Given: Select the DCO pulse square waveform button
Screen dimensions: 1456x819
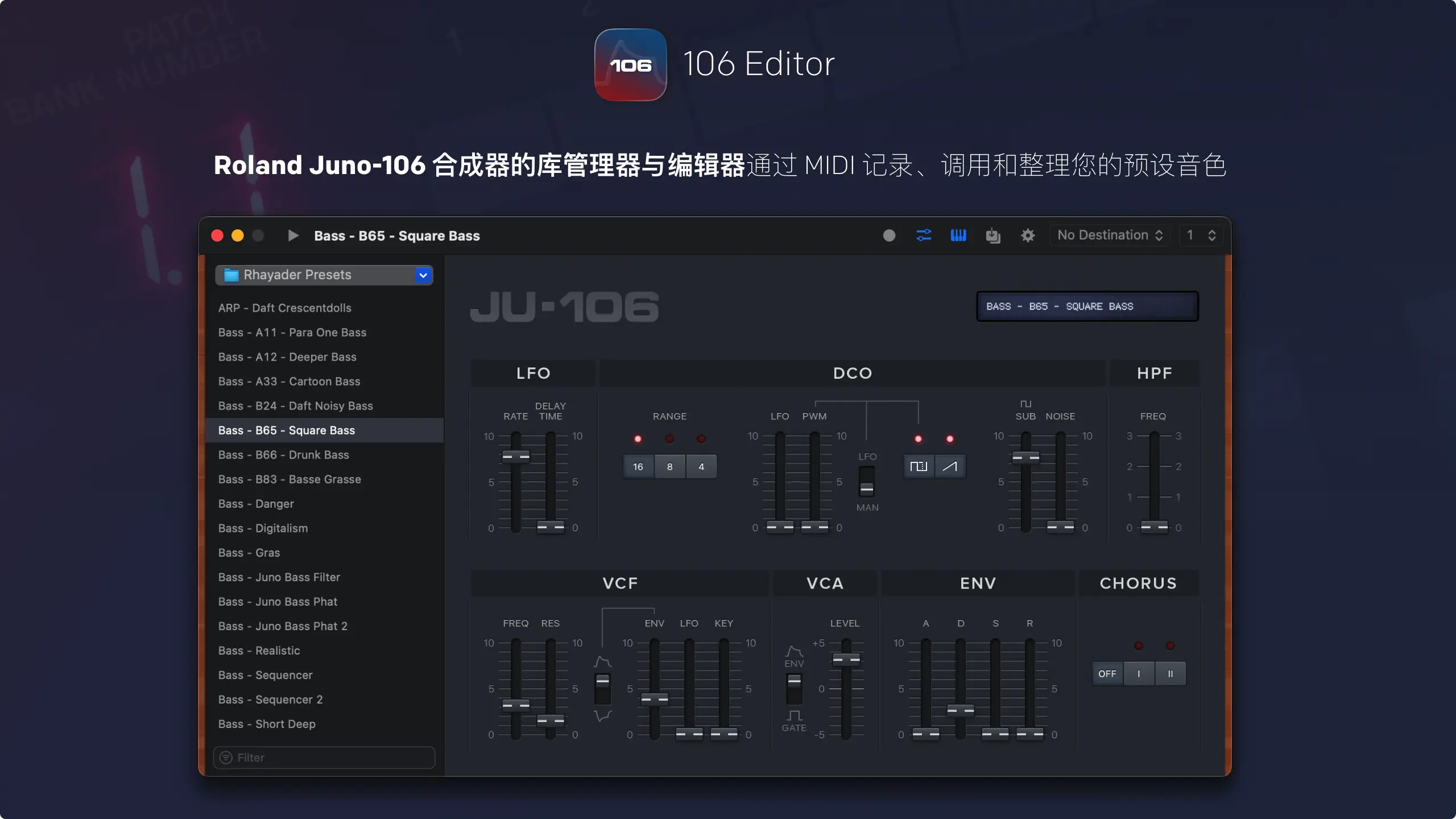Looking at the screenshot, I should click(x=919, y=467).
